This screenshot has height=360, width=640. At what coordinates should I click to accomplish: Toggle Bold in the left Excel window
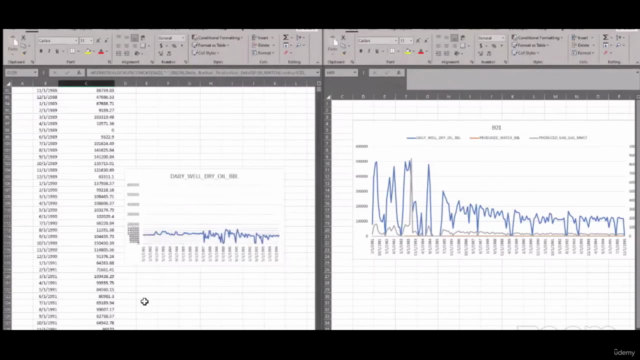(x=41, y=51)
